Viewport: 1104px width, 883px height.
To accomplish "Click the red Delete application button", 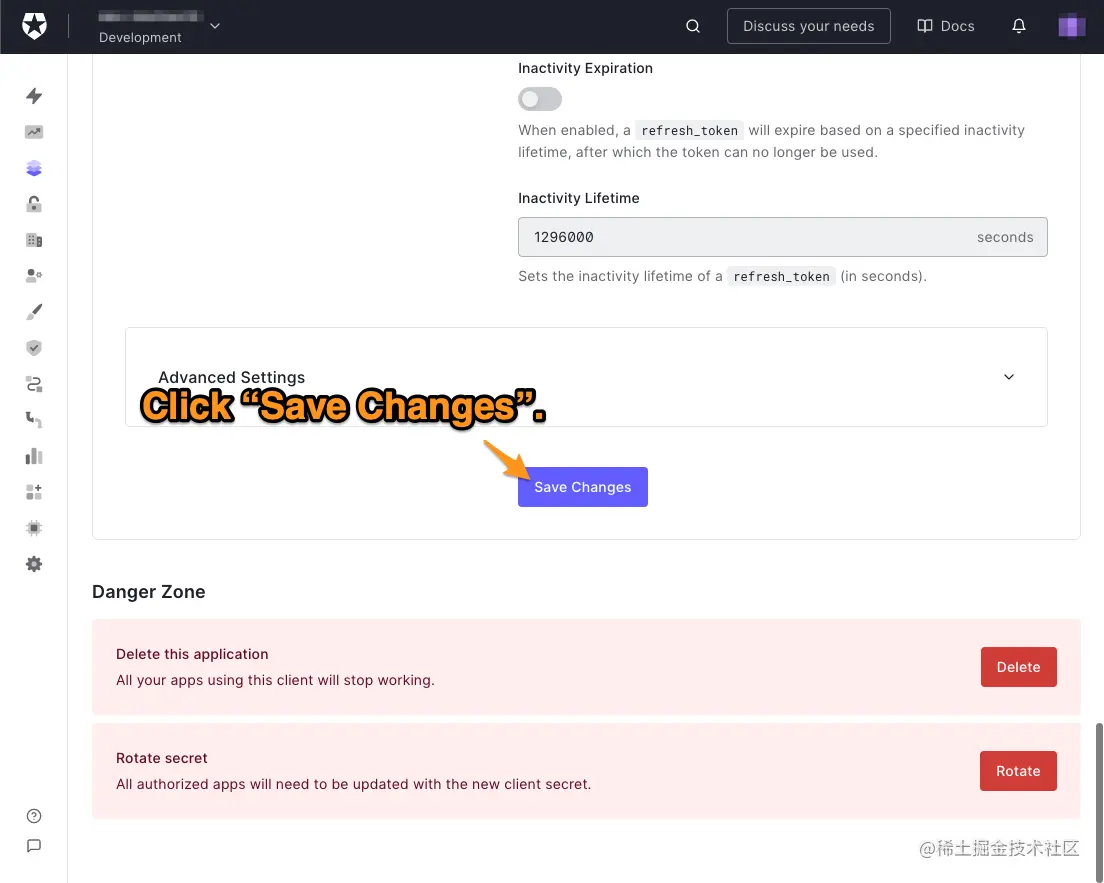I will 1019,667.
